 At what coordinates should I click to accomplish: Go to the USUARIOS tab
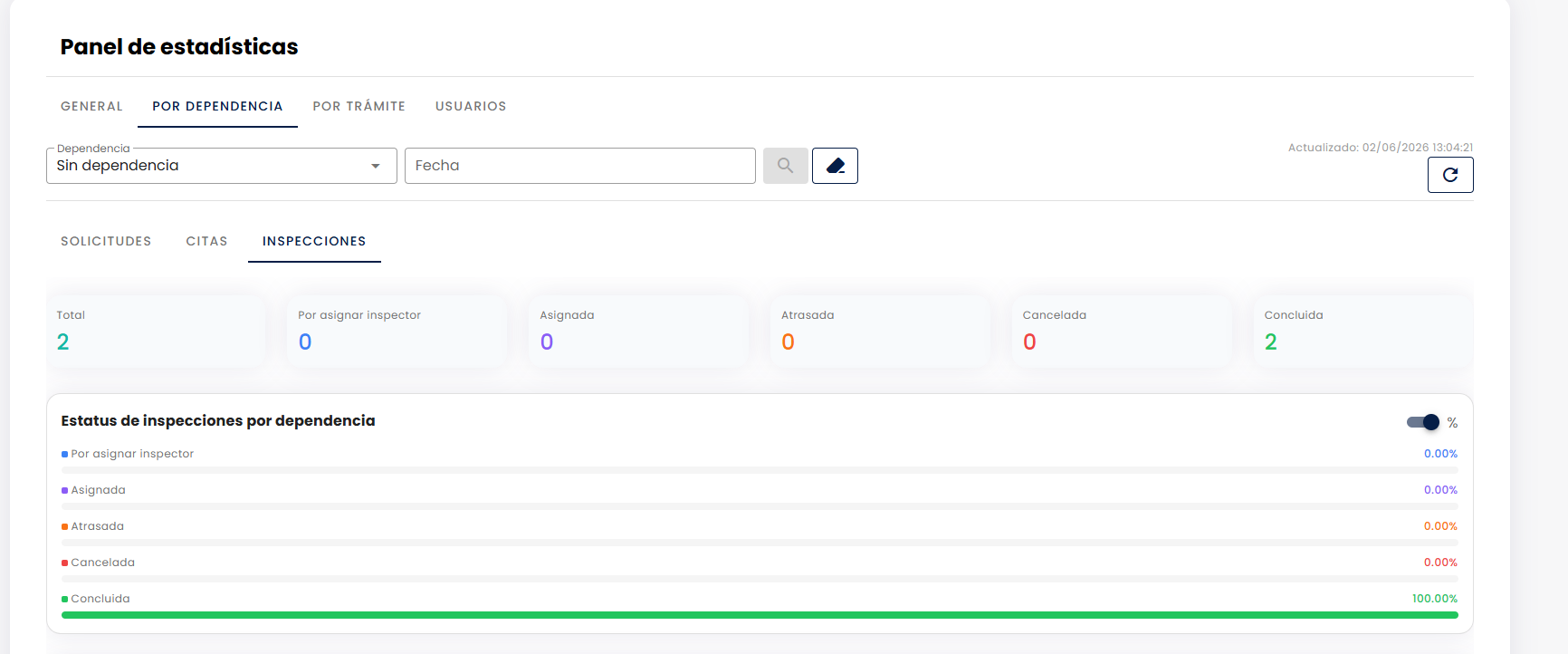pyautogui.click(x=471, y=106)
